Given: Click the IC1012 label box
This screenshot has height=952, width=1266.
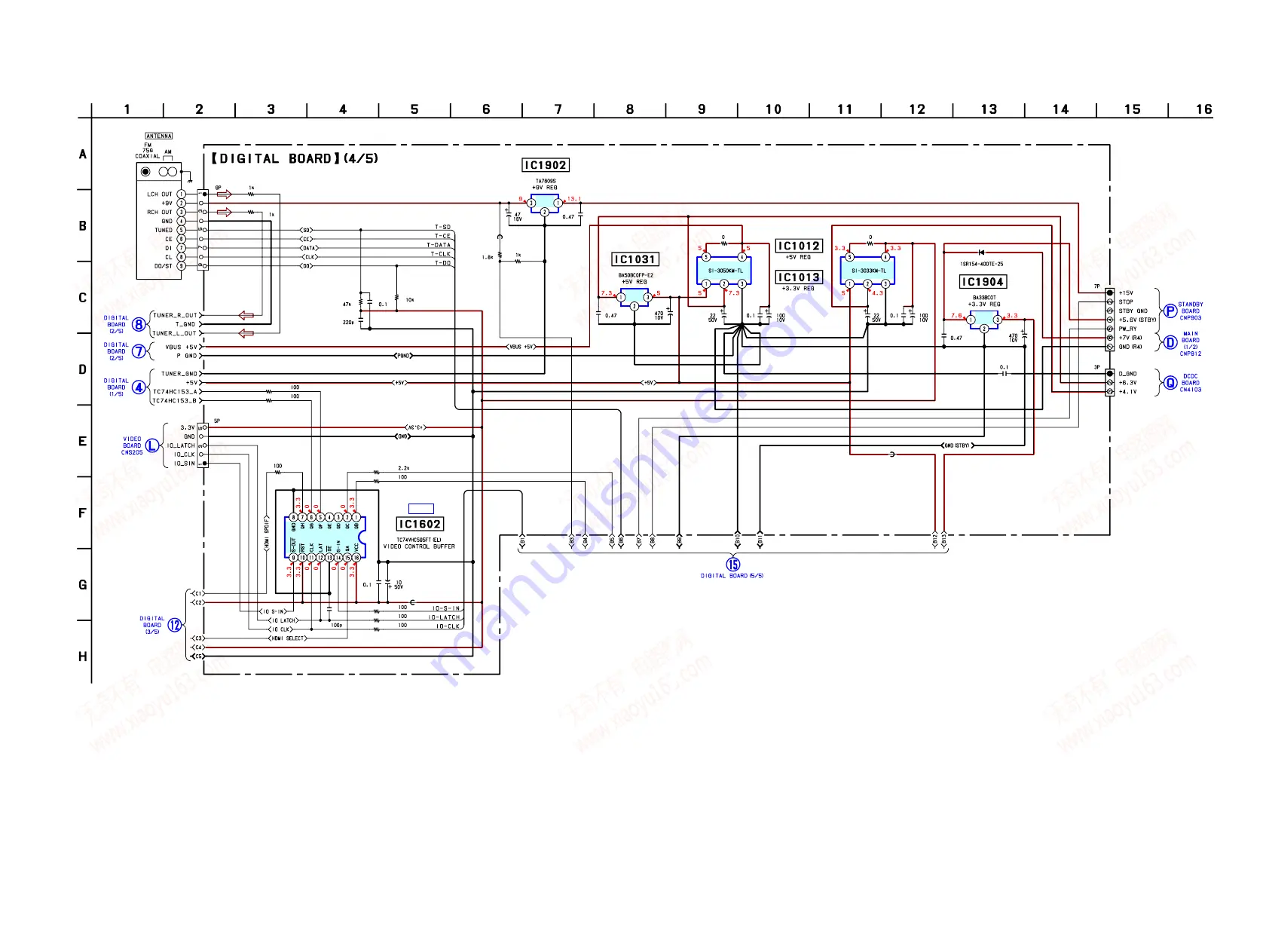Looking at the screenshot, I should click(x=799, y=246).
